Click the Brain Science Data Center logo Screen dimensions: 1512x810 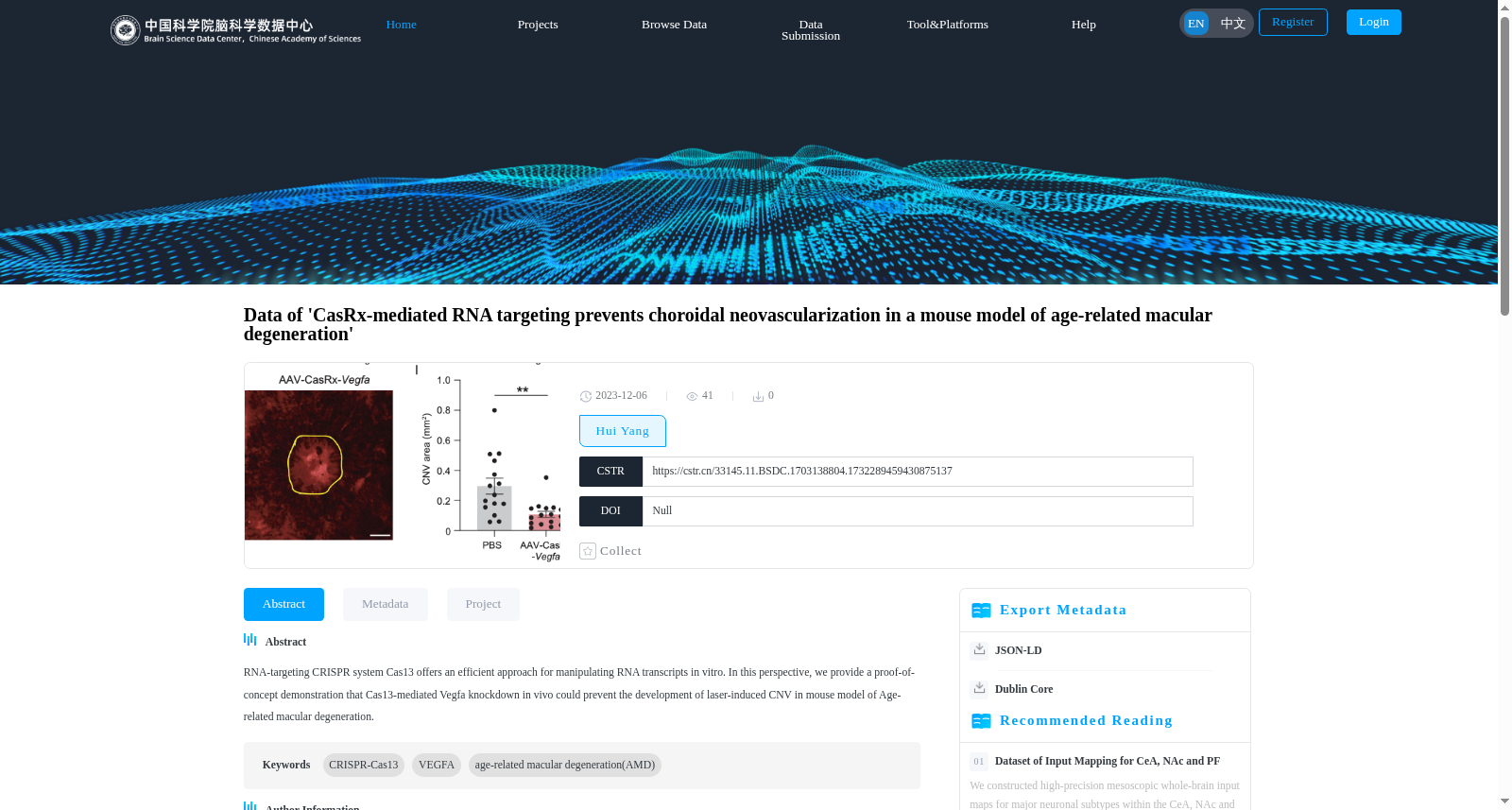pyautogui.click(x=235, y=30)
